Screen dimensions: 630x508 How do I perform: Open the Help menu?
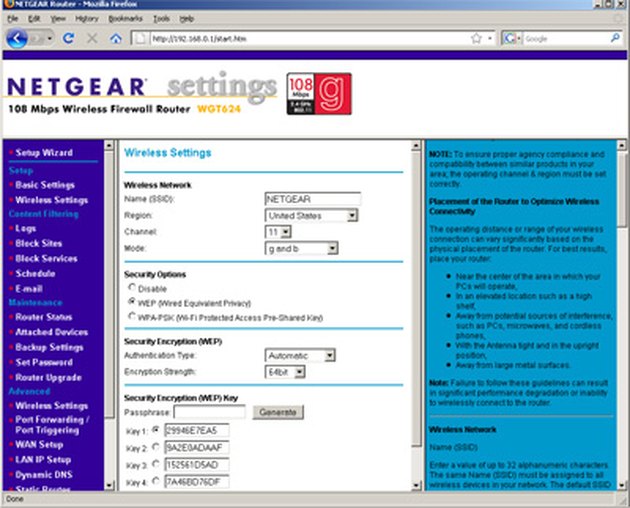[186, 18]
